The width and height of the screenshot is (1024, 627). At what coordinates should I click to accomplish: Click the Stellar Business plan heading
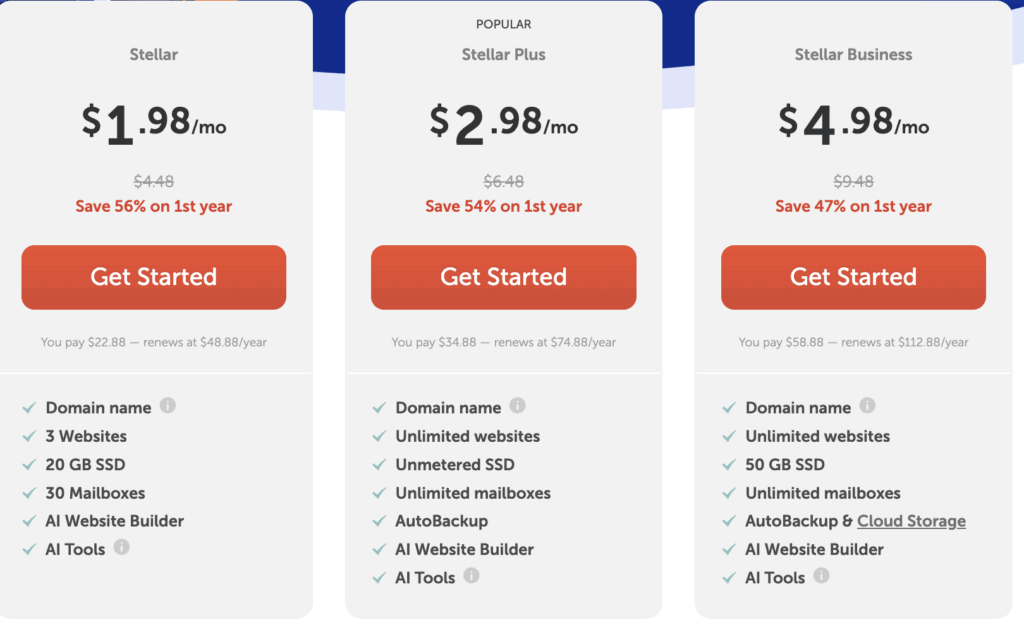[853, 54]
